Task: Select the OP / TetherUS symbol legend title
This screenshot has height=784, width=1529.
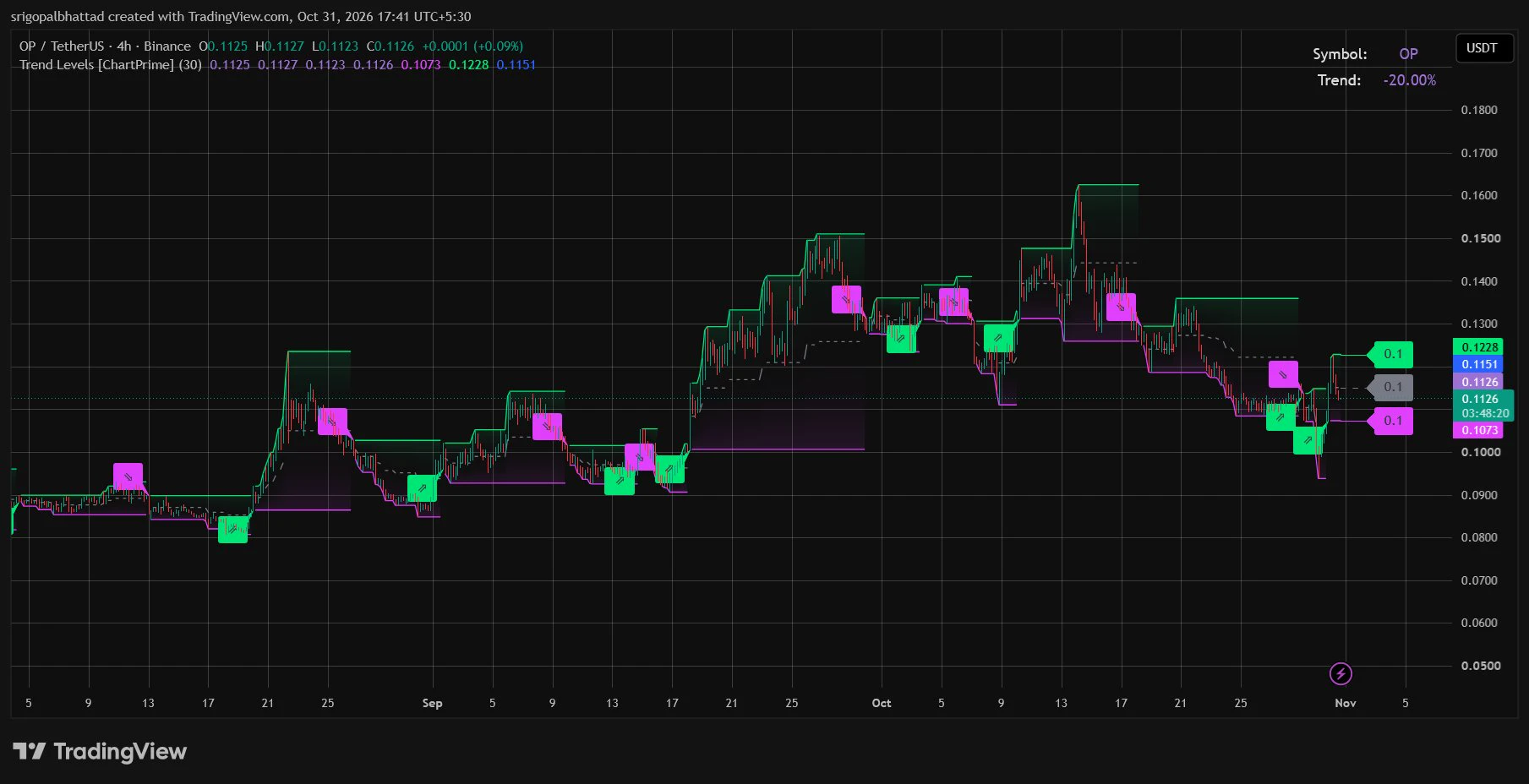Action: click(105, 46)
